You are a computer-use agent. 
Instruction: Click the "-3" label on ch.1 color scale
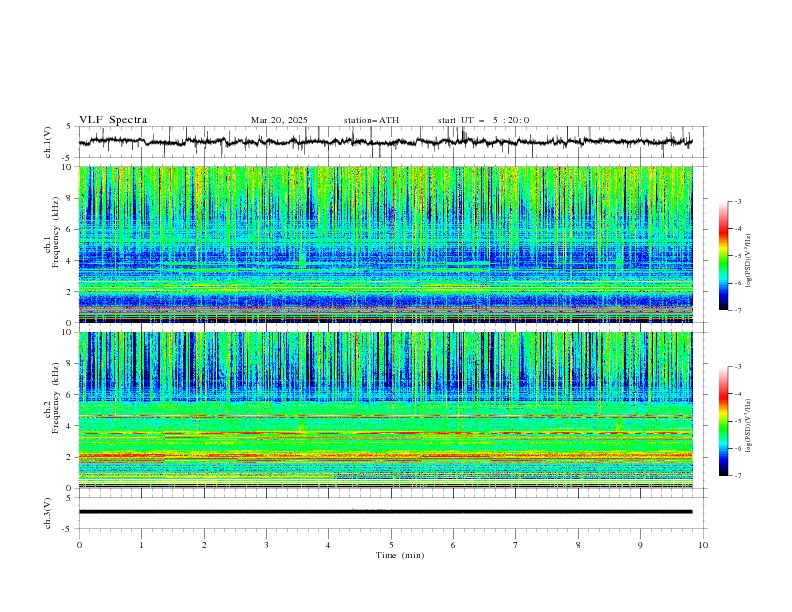pyautogui.click(x=738, y=201)
